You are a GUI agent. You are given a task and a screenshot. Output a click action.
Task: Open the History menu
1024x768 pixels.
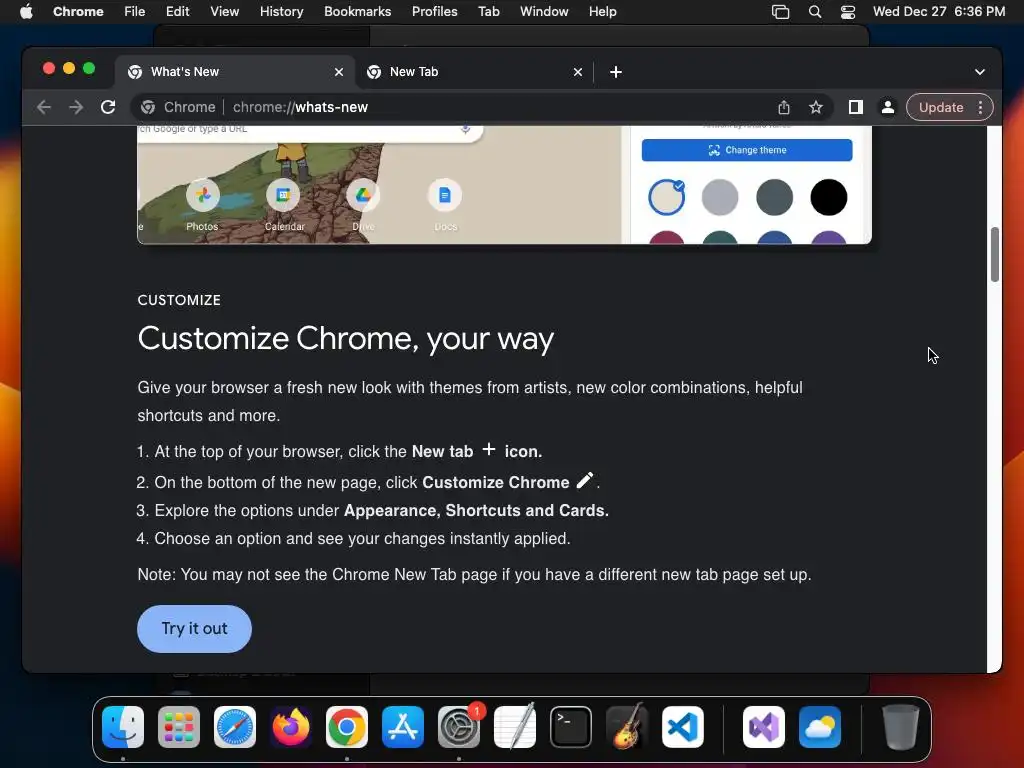281,12
